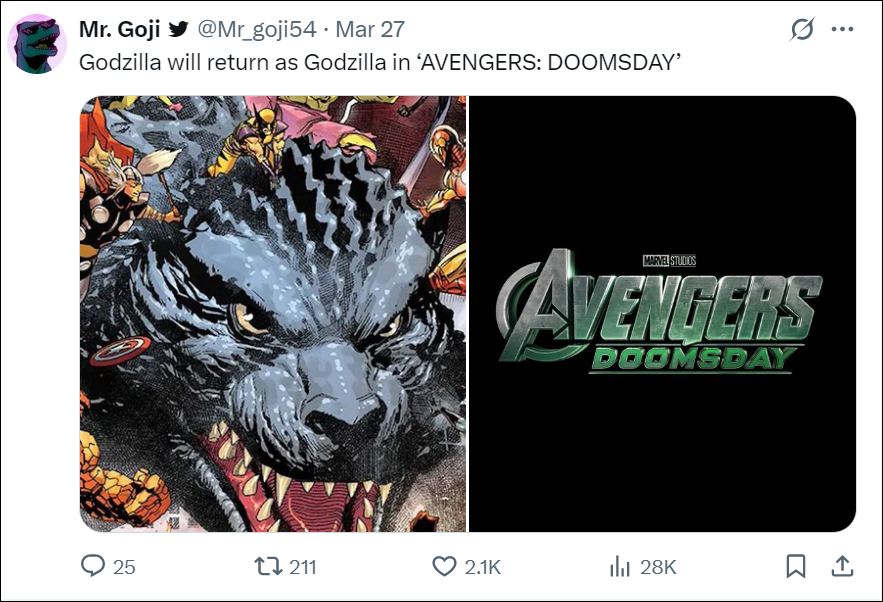Click the 25 replies count
This screenshot has width=883, height=602.
coord(124,567)
